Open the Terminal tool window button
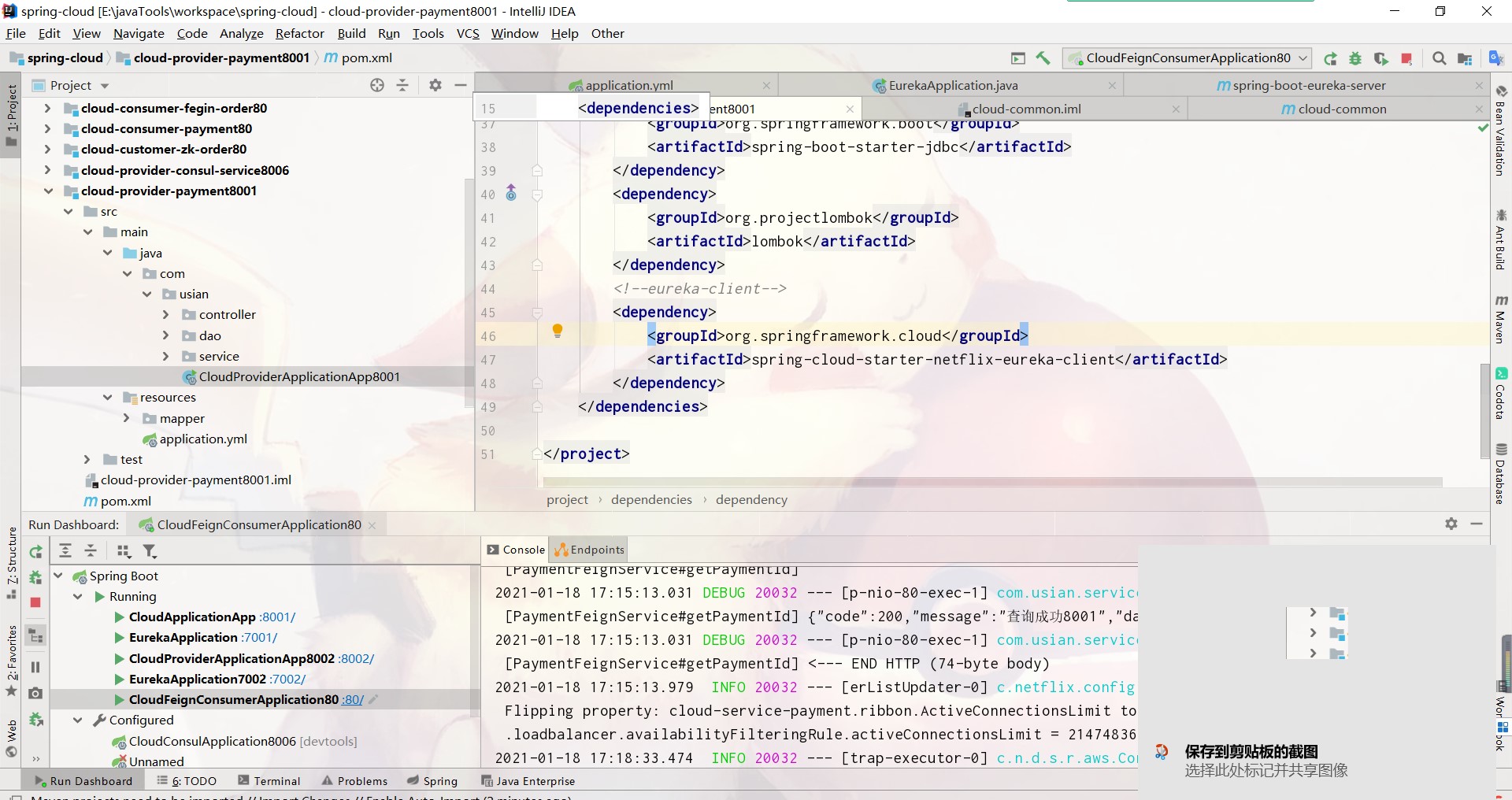This screenshot has width=1512, height=800. click(x=269, y=781)
